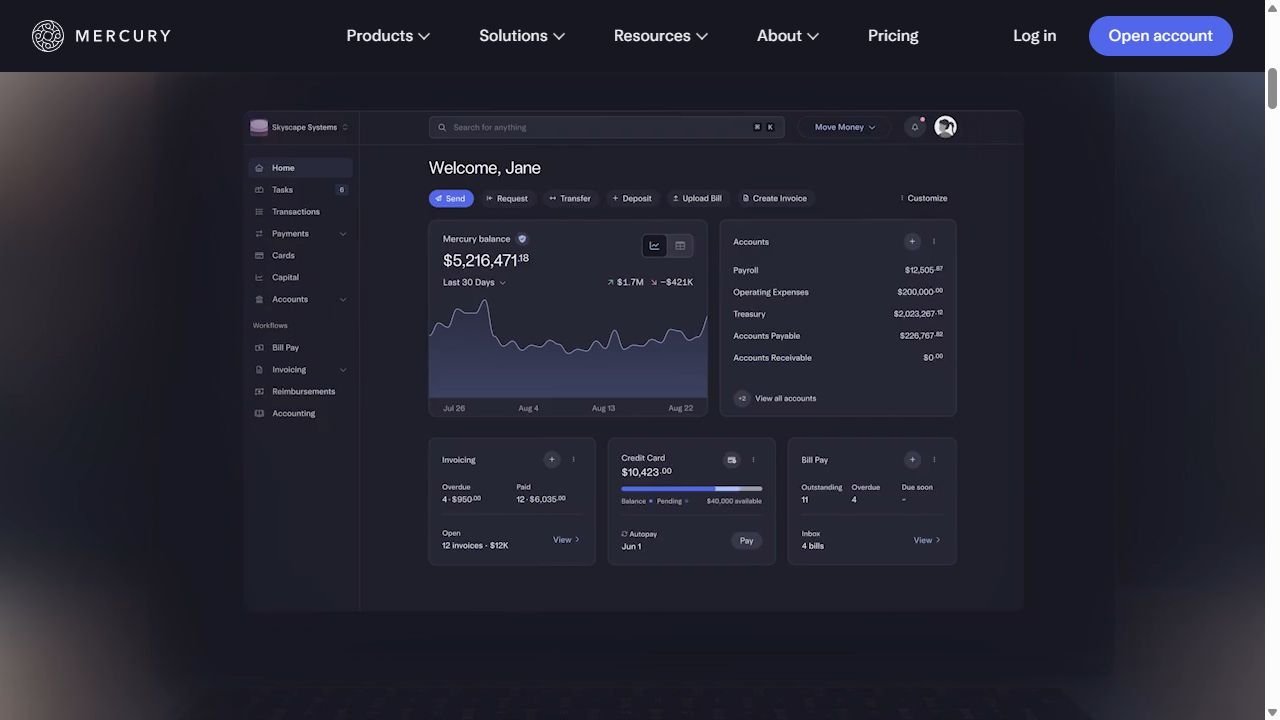Open the Customize option for the dashboard

pyautogui.click(x=923, y=198)
